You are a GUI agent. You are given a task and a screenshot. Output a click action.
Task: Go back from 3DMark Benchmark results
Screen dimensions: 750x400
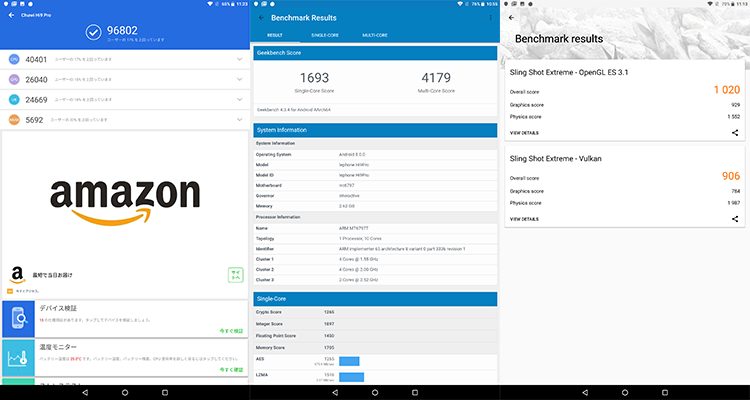click(511, 18)
